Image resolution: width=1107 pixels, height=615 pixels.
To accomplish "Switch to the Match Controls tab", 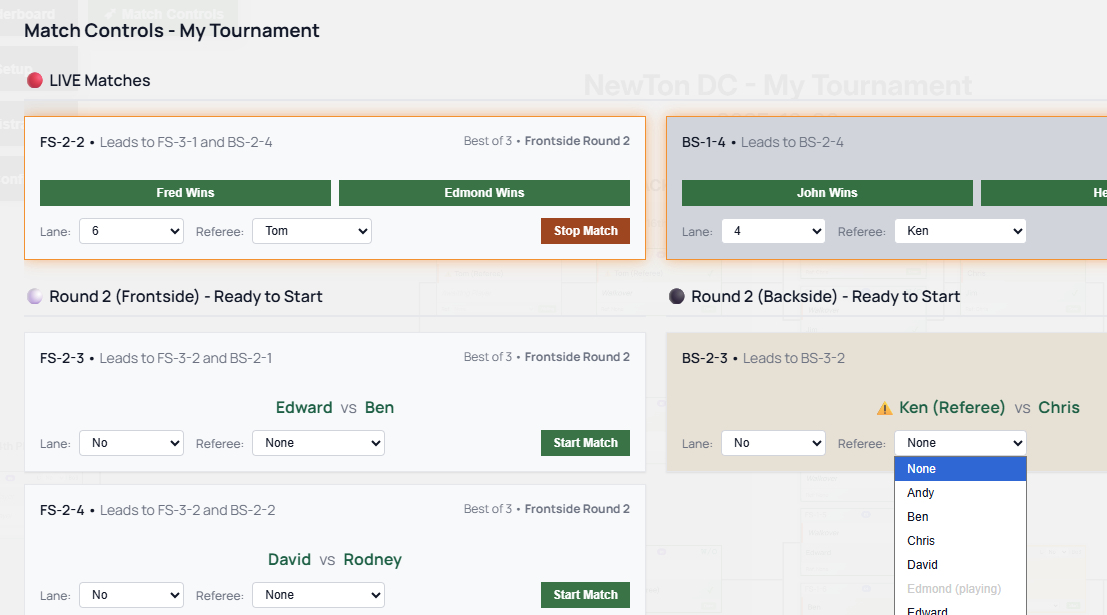I will pos(173,13).
